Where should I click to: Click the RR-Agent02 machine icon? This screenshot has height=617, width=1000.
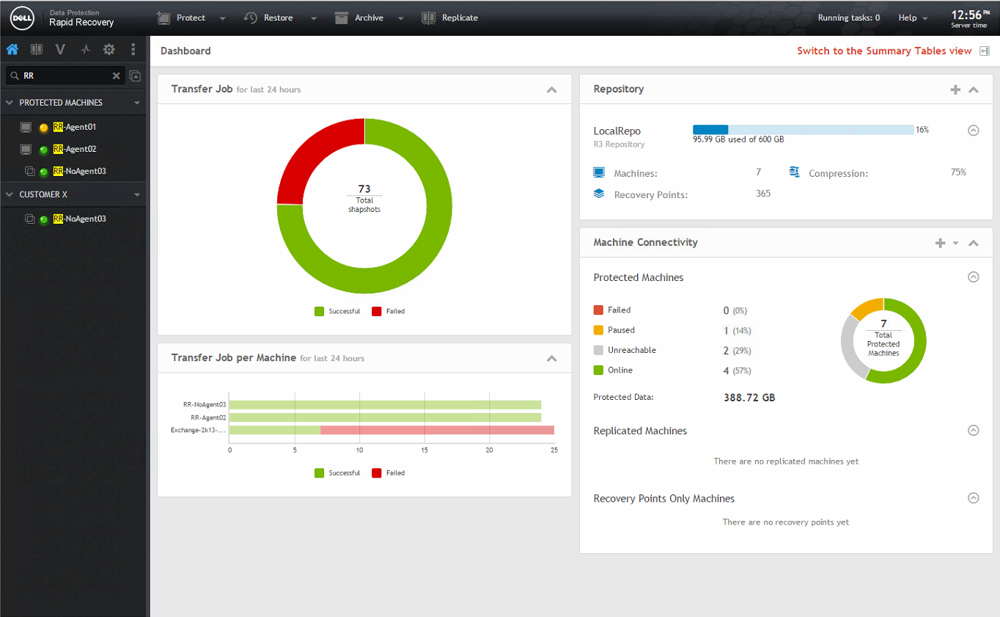point(26,149)
